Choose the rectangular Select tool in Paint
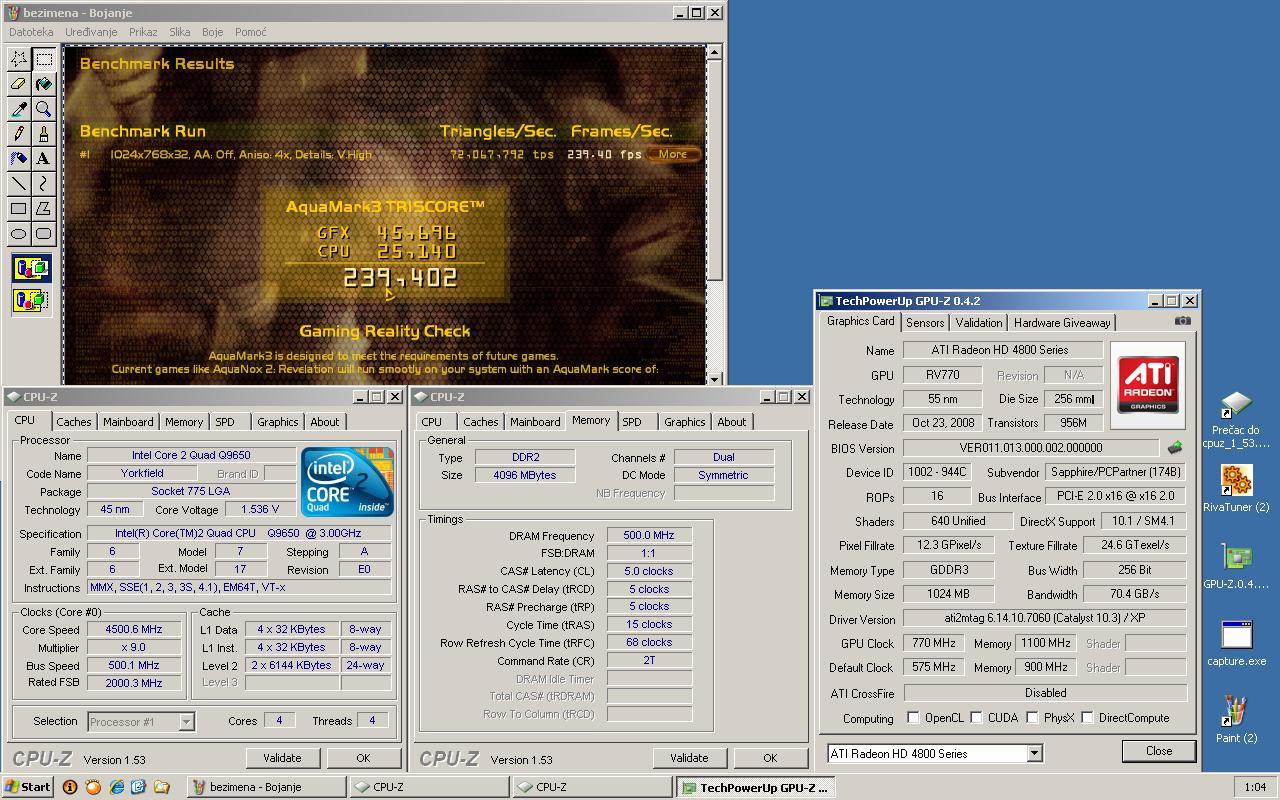This screenshot has height=800, width=1280. [x=43, y=59]
